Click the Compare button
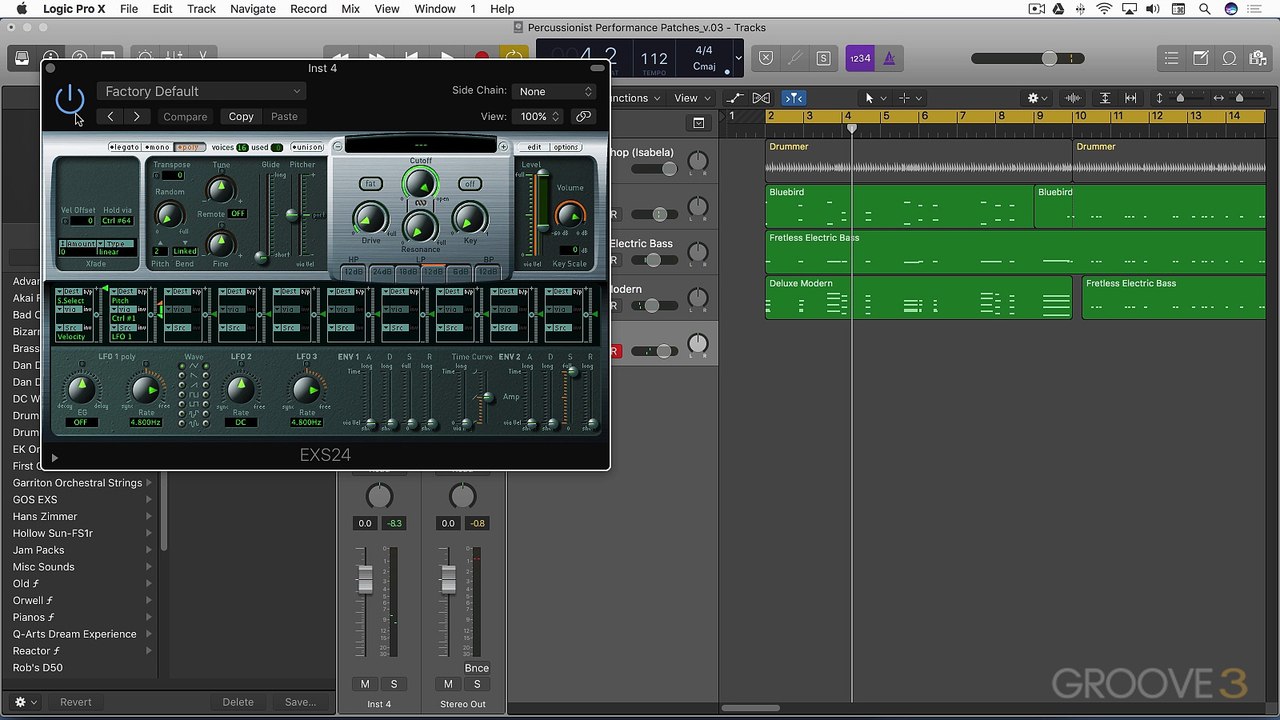 [x=185, y=117]
